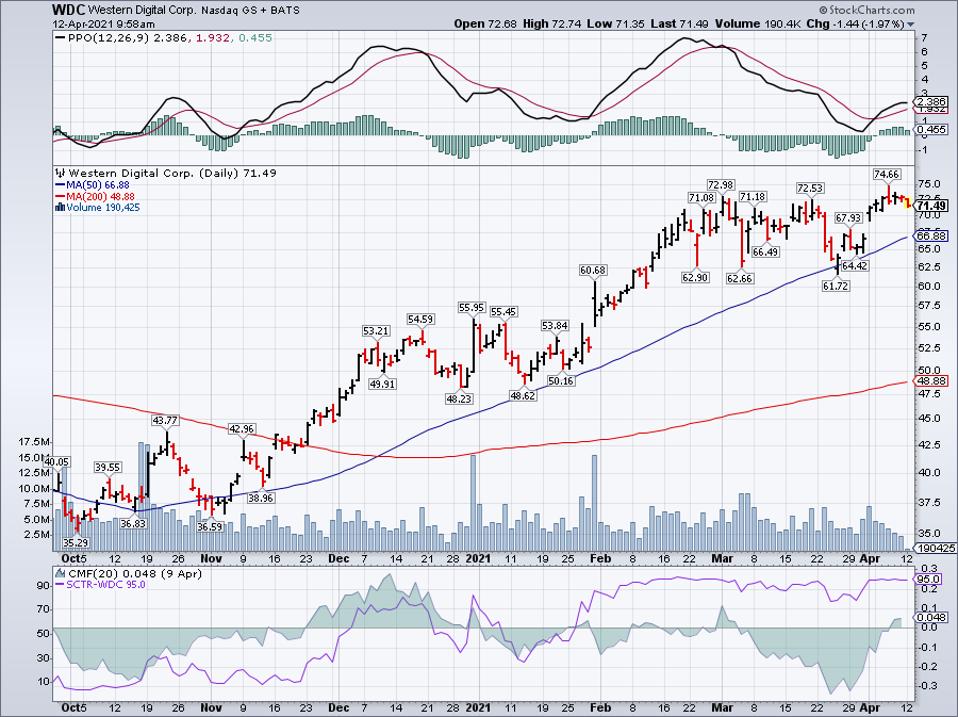This screenshot has height=717, width=958.
Task: Click the 71.49 last-price tag on right axis
Action: coord(932,206)
